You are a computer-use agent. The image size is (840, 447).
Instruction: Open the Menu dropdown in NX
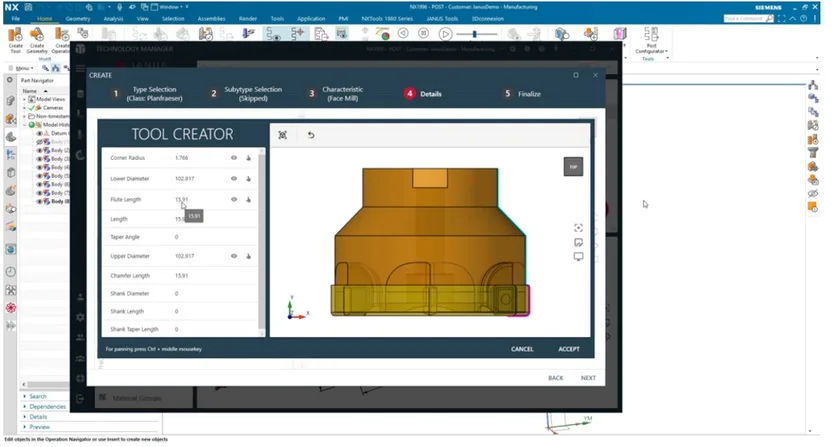point(21,68)
